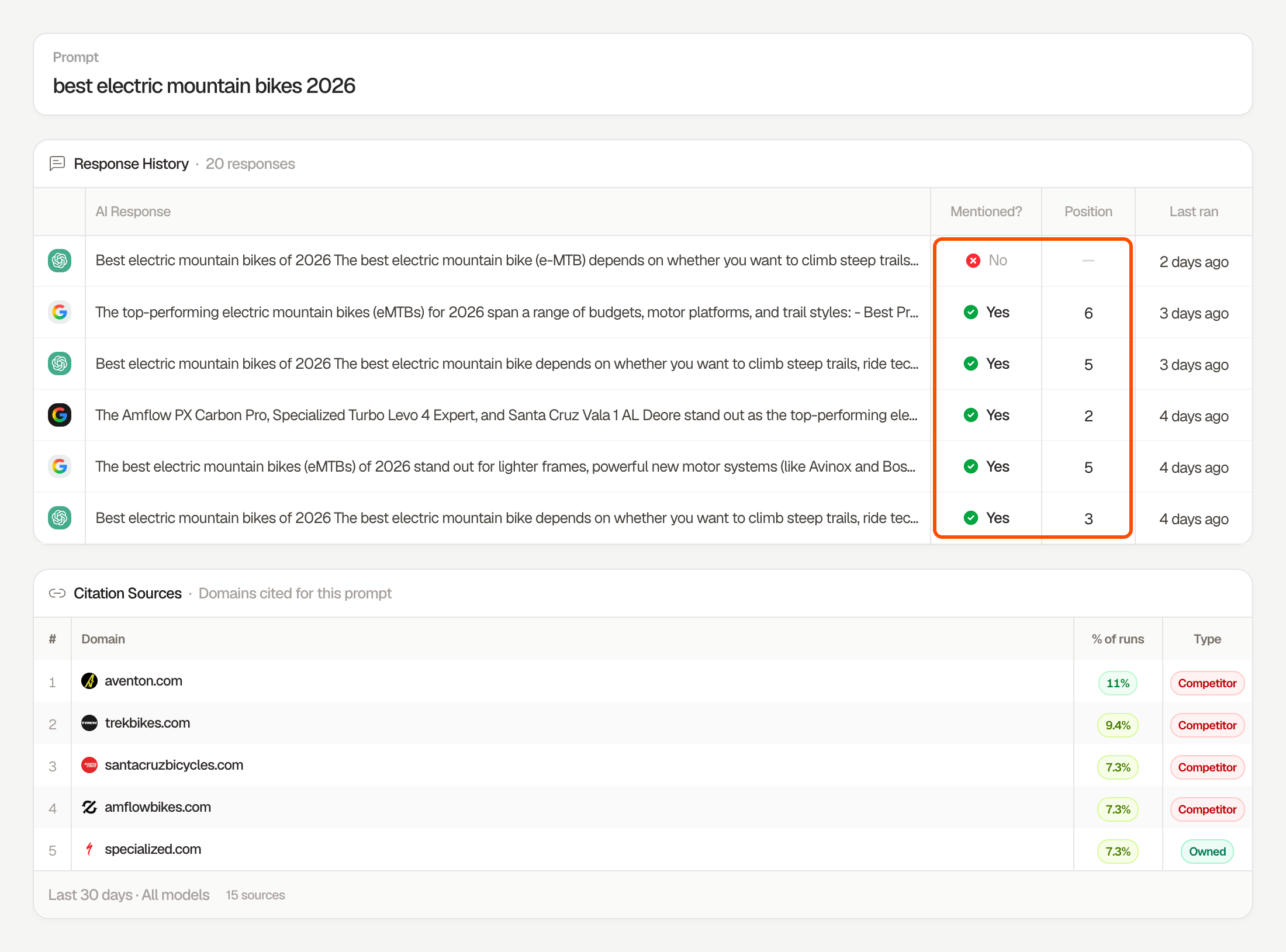
Task: Click the '20 responses' count text
Action: [x=250, y=164]
